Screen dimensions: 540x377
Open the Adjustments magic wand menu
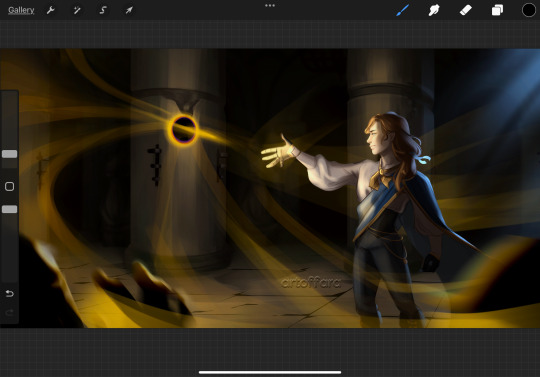coord(77,10)
